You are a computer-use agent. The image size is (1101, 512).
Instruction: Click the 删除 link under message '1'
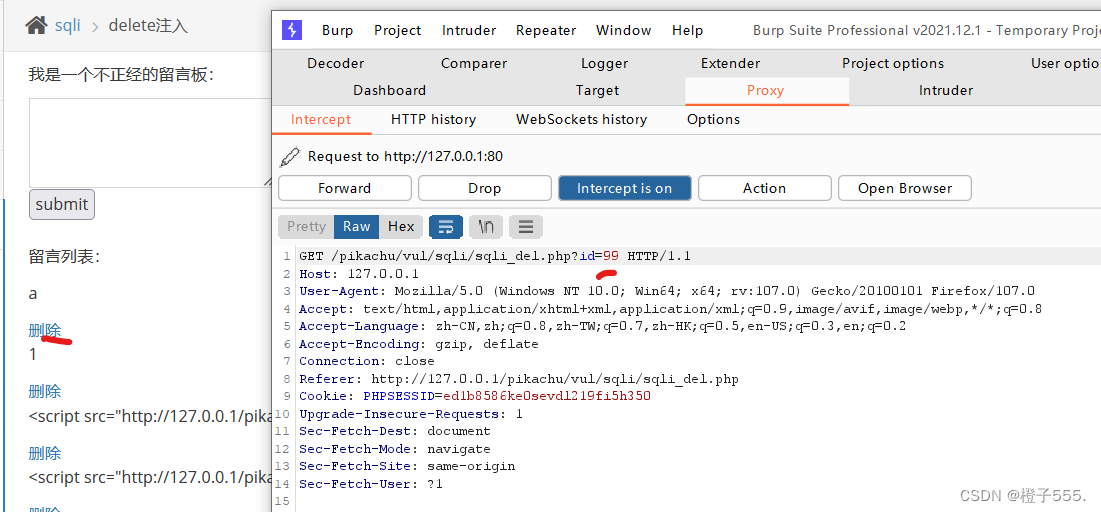point(45,391)
